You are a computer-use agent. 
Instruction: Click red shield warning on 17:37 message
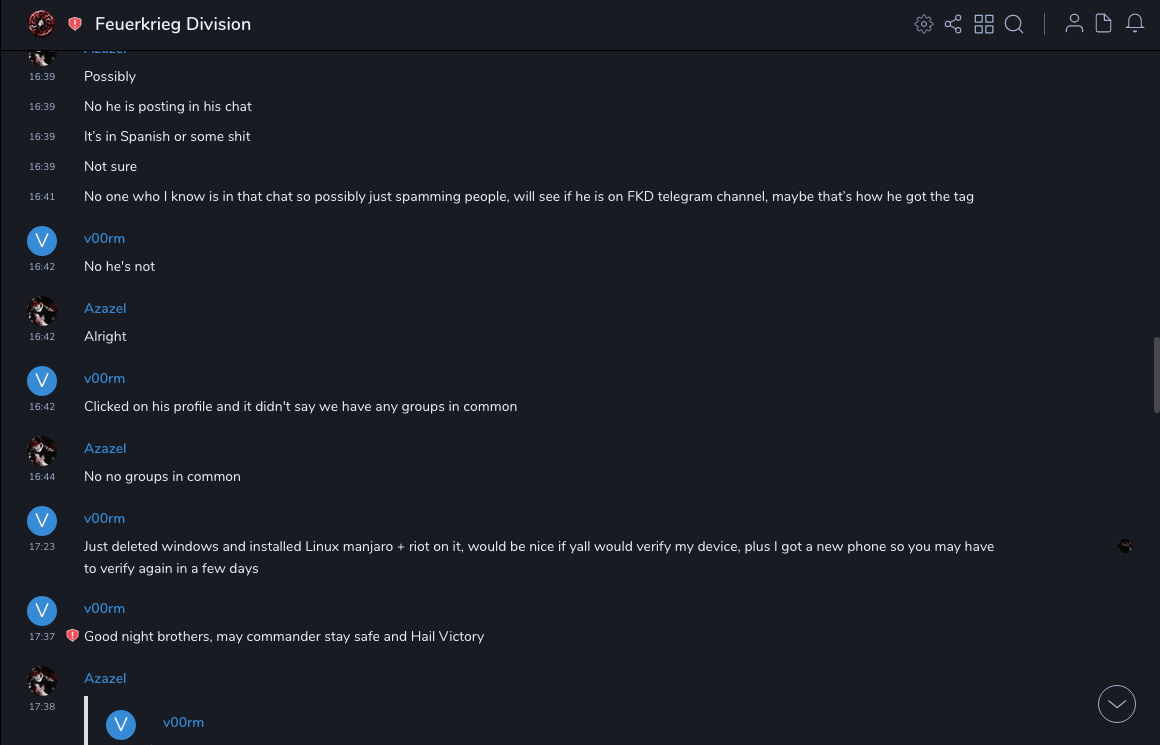(72, 636)
